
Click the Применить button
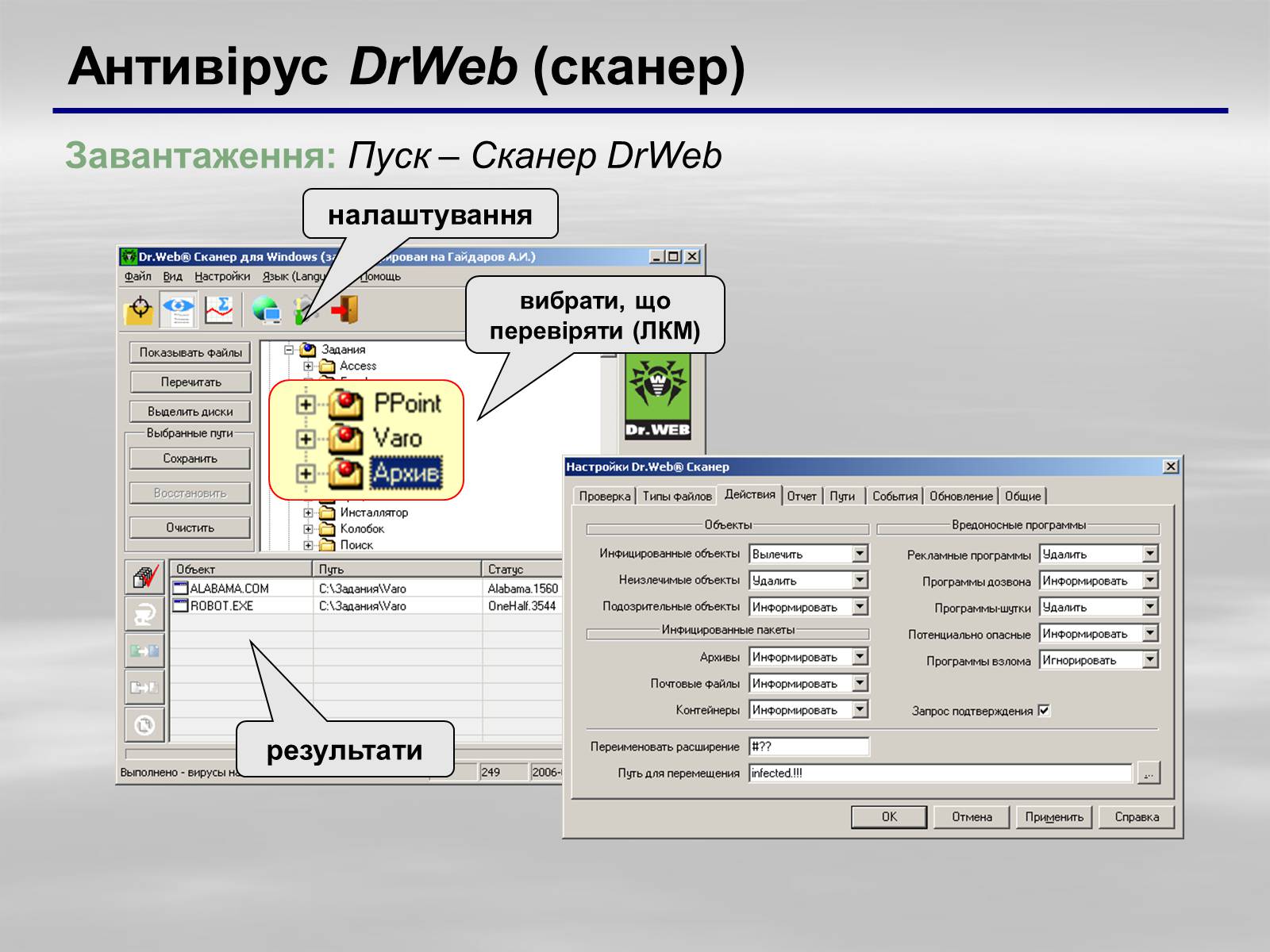tap(1054, 816)
